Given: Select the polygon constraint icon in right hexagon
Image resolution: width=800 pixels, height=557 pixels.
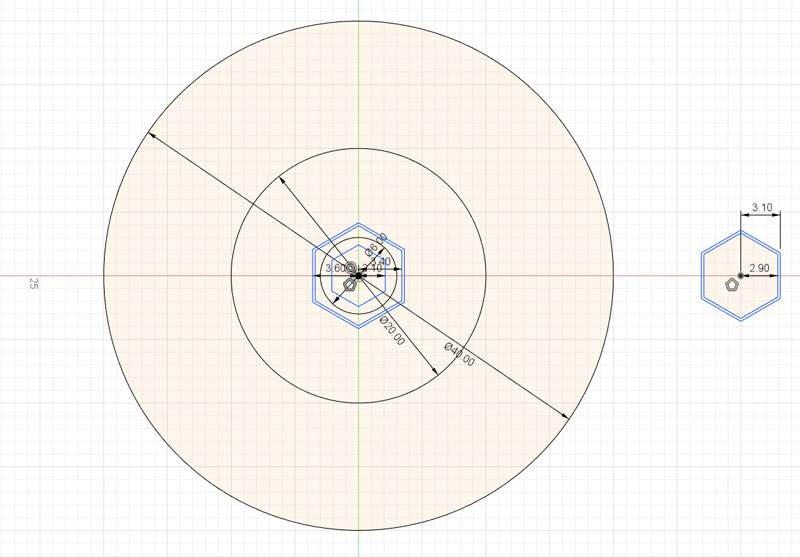Looking at the screenshot, I should coord(732,286).
